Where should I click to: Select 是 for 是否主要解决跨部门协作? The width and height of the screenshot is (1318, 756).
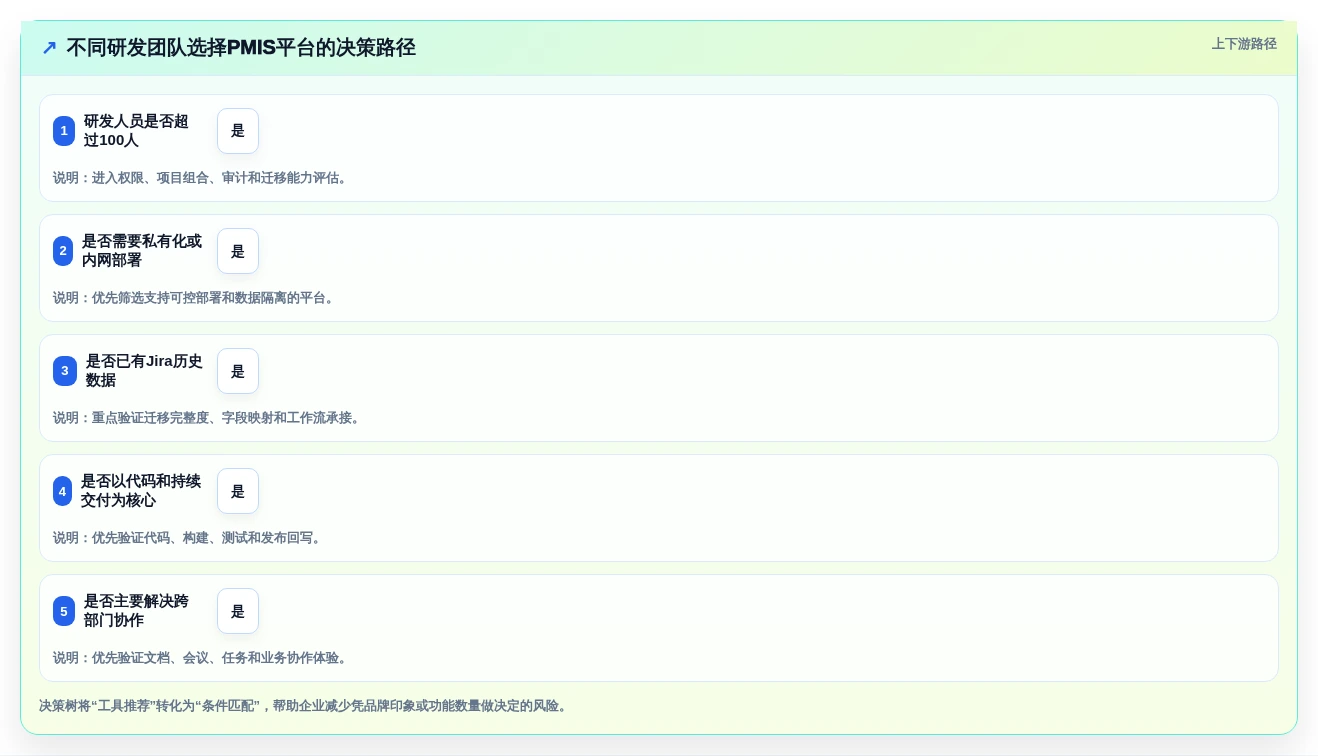[238, 611]
